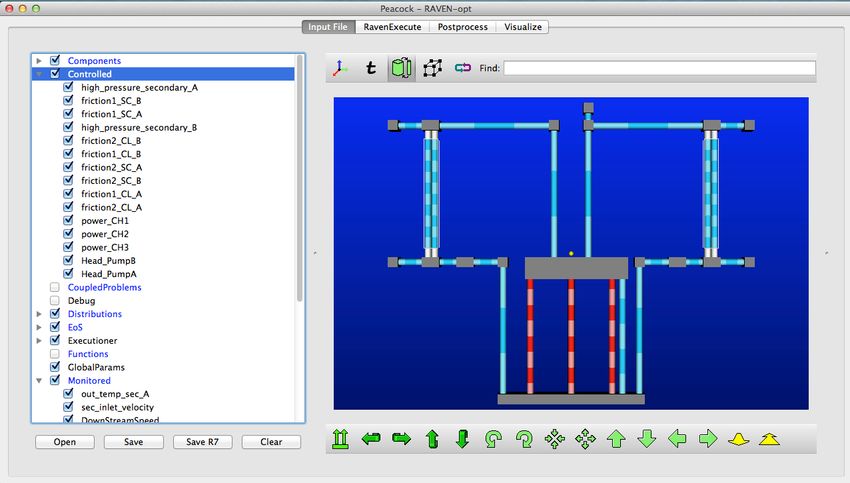Click the wireframe cube bounding-box icon
This screenshot has width=850, height=483.
(432, 68)
